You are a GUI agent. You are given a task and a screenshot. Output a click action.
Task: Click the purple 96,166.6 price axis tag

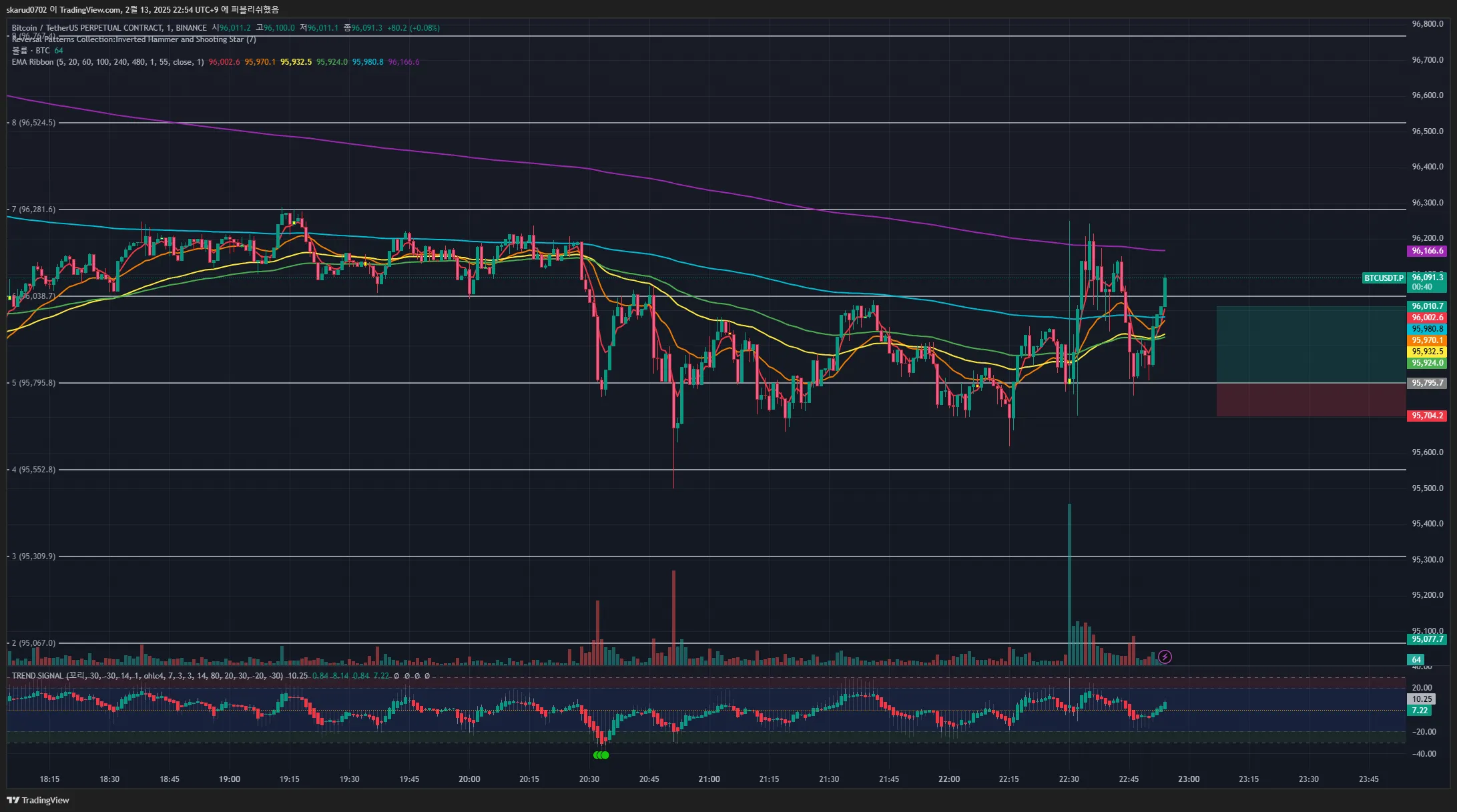pos(1427,251)
